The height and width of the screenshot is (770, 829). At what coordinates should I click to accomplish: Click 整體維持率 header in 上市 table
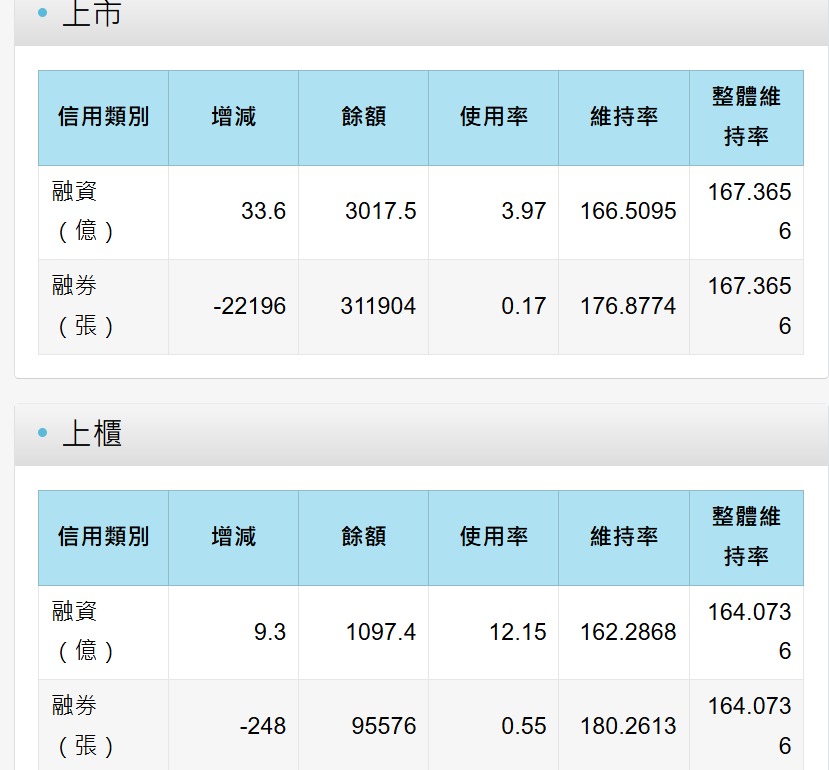(747, 117)
